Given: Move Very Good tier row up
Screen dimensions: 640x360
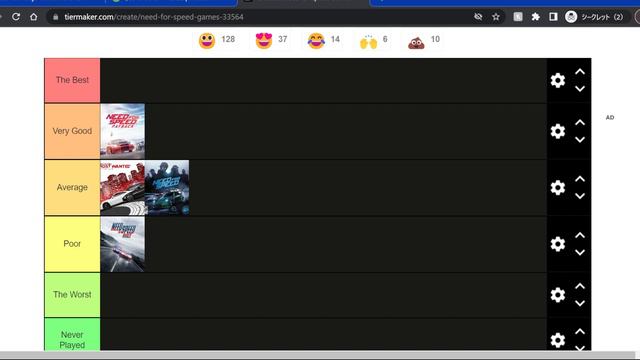Looking at the screenshot, I should (x=580, y=122).
